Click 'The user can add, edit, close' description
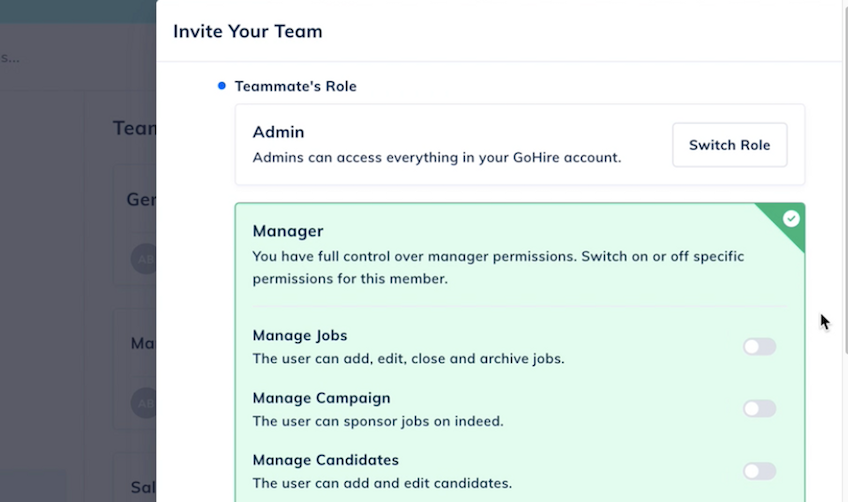Screen dimensions: 848x502 408,359
